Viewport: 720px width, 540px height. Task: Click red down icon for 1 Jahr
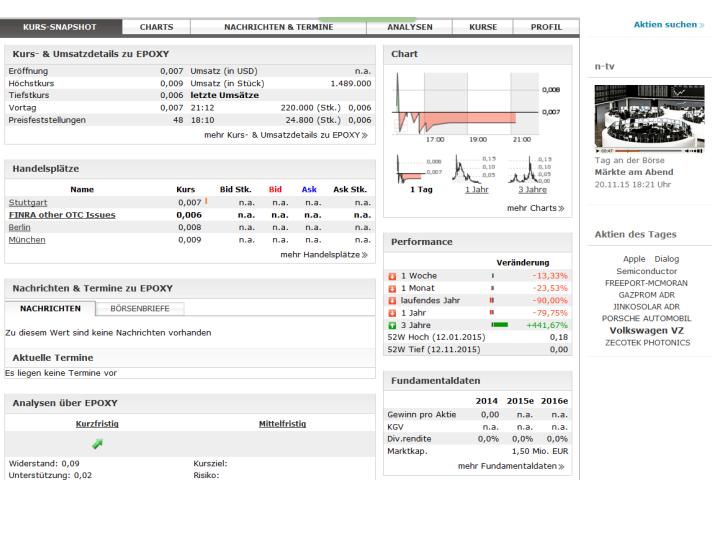click(x=392, y=313)
